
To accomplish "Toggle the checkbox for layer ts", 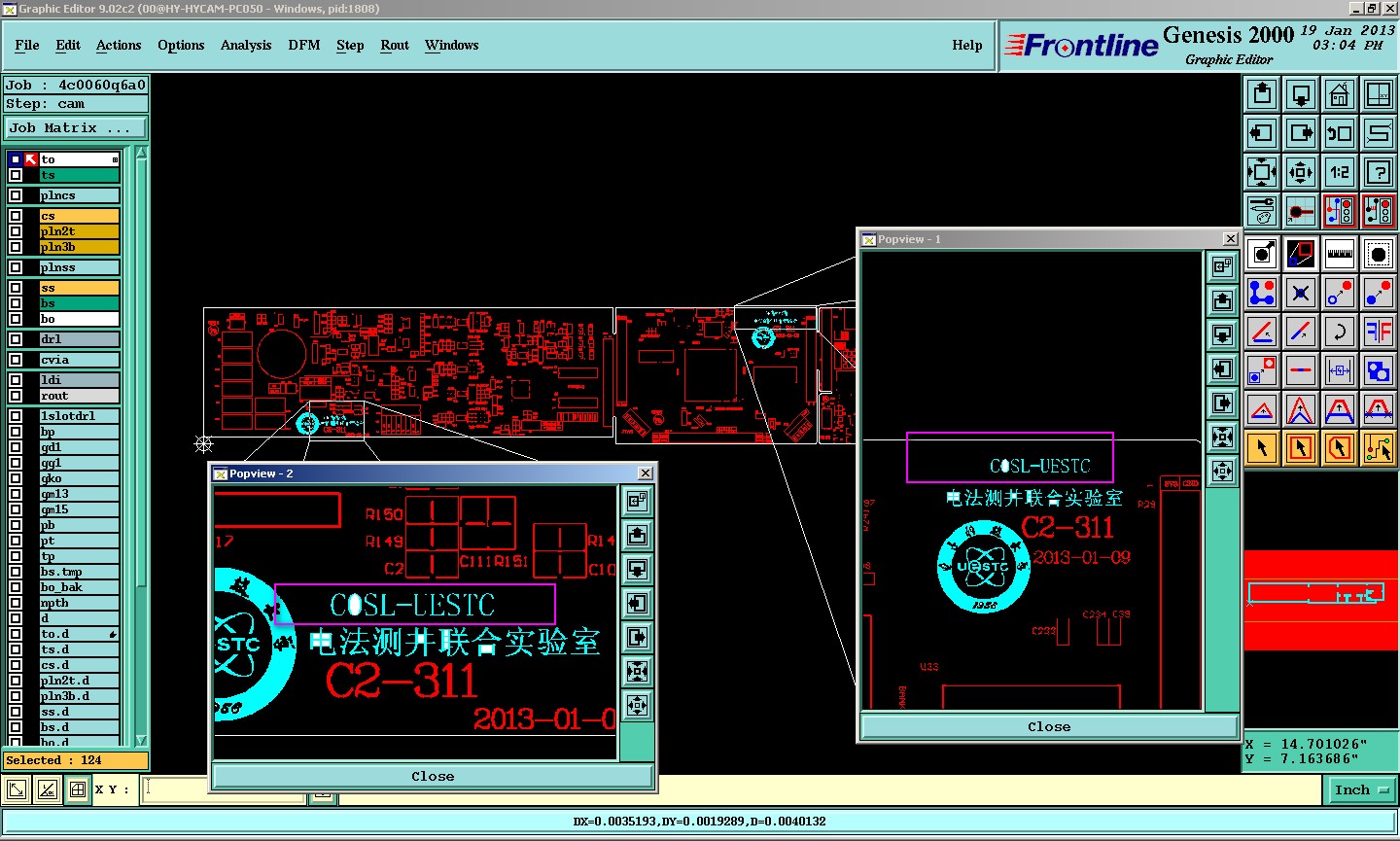I will click(16, 175).
